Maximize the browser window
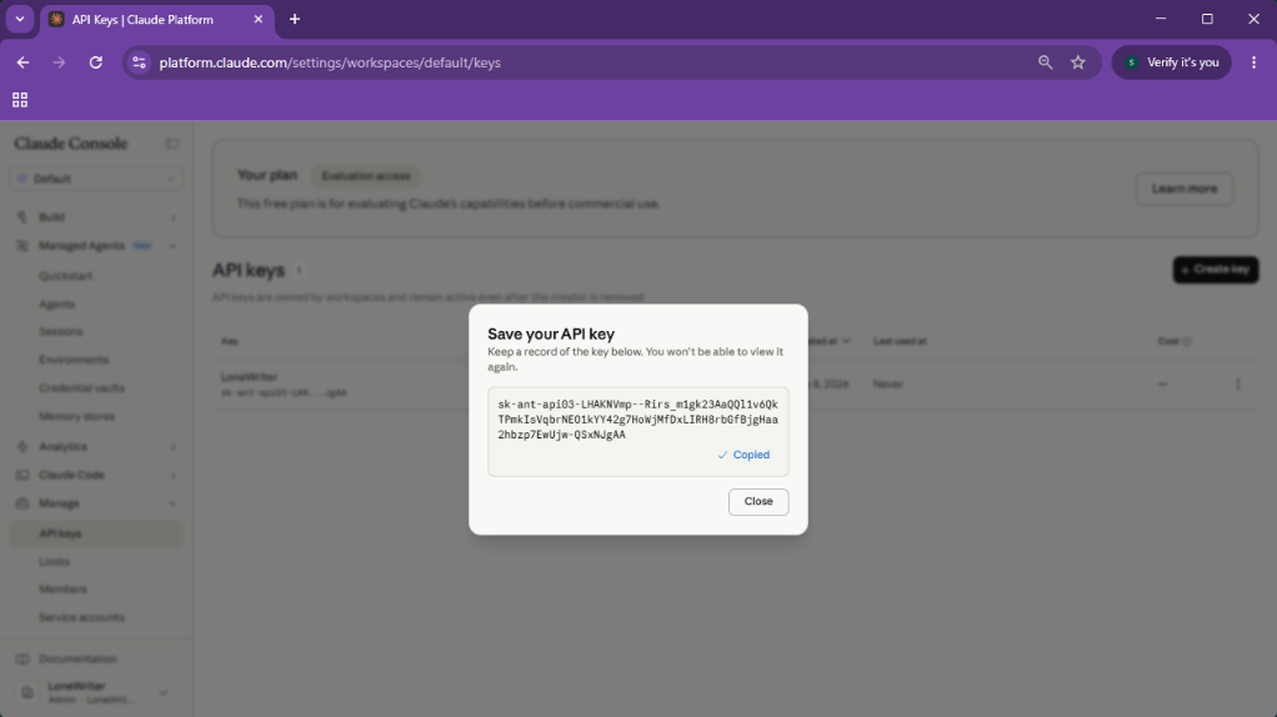 pyautogui.click(x=1207, y=19)
